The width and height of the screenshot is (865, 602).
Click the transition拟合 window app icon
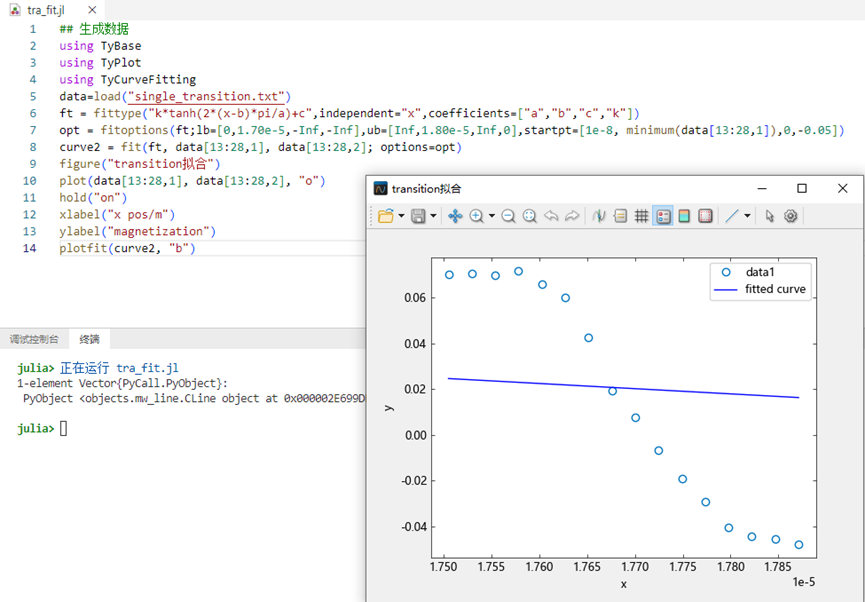click(x=380, y=189)
